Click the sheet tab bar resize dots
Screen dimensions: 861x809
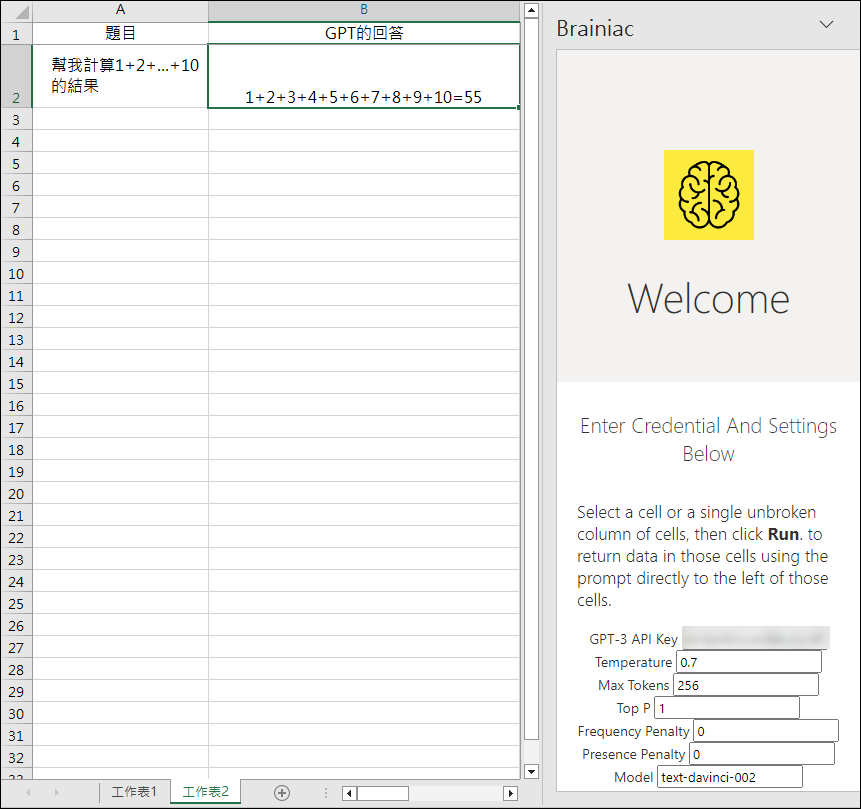326,793
